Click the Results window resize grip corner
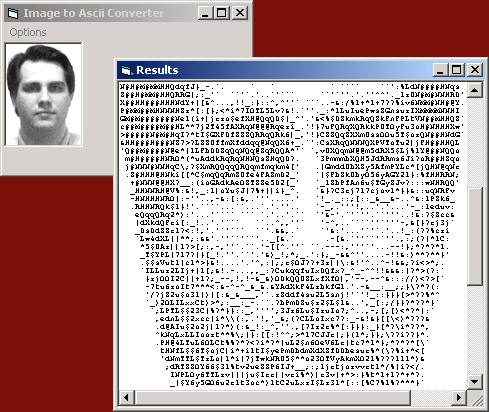 click(x=475, y=398)
